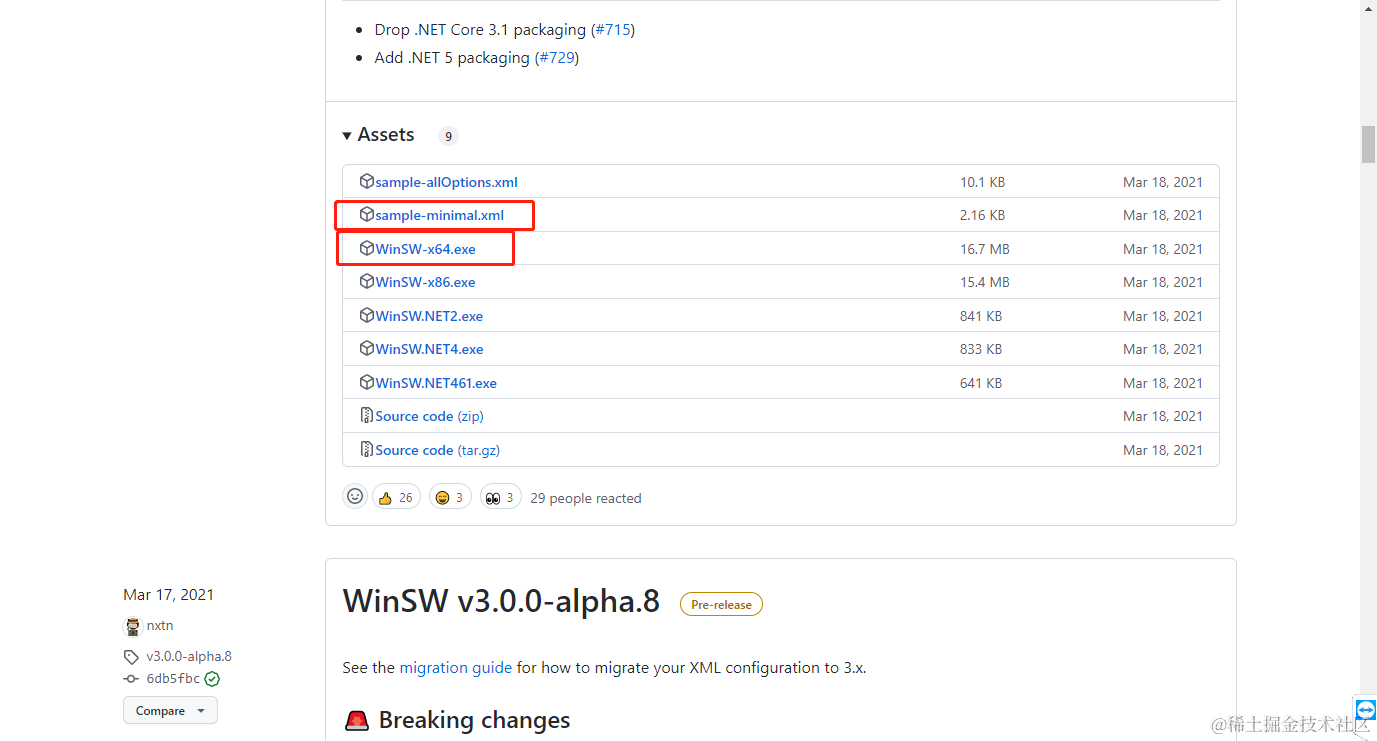Click the zip file icon beside Source code (zip)
The image size is (1377, 741).
click(367, 416)
